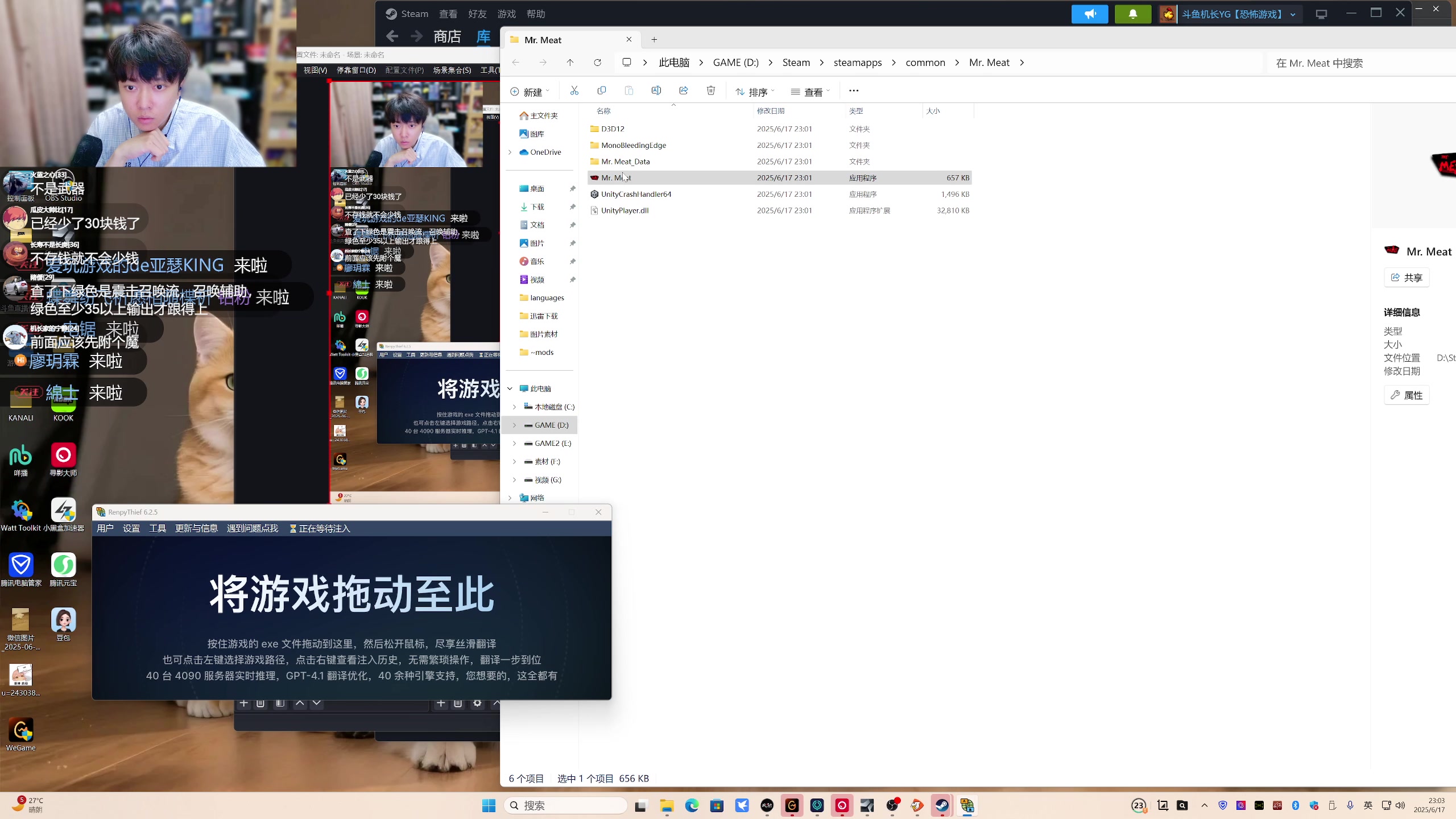This screenshot has width=1456, height=819.
Task: Open 咩播 desktop icon
Action: [21, 460]
